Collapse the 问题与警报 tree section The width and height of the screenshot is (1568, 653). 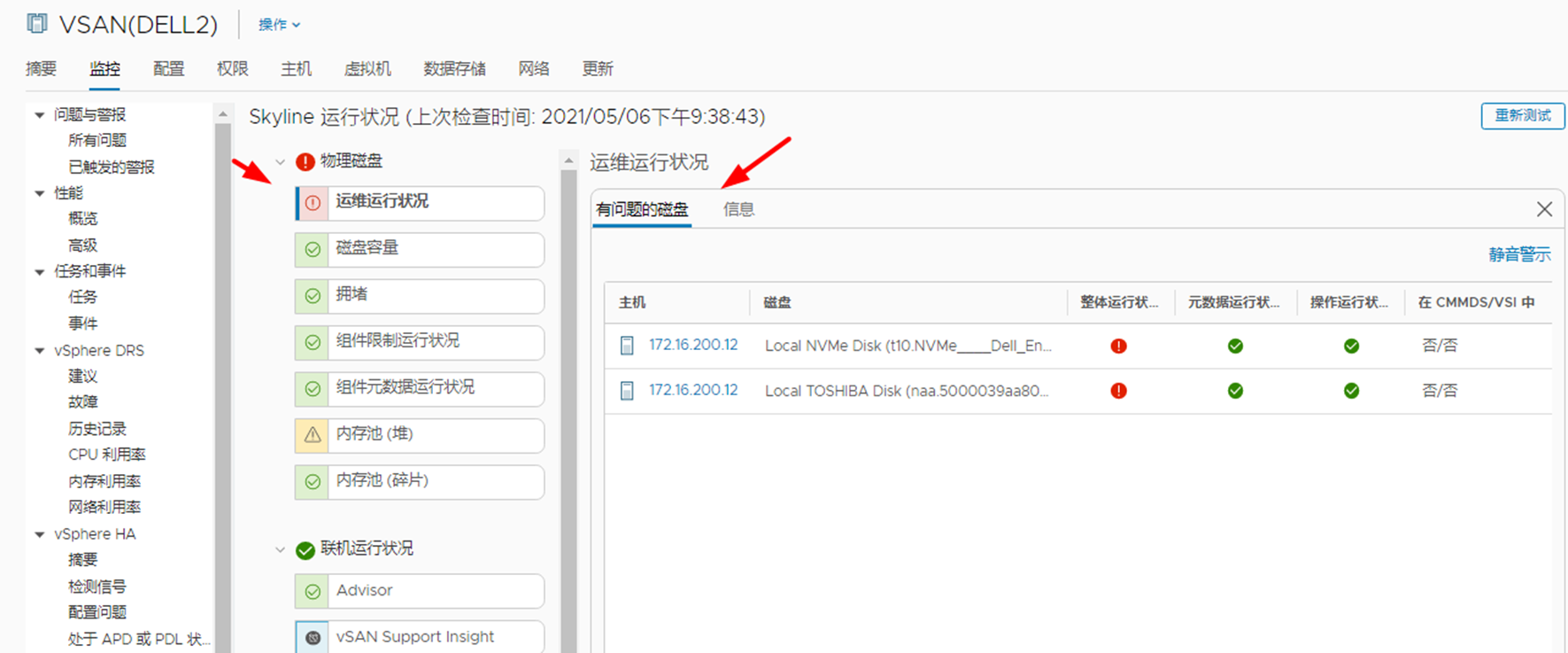40,115
